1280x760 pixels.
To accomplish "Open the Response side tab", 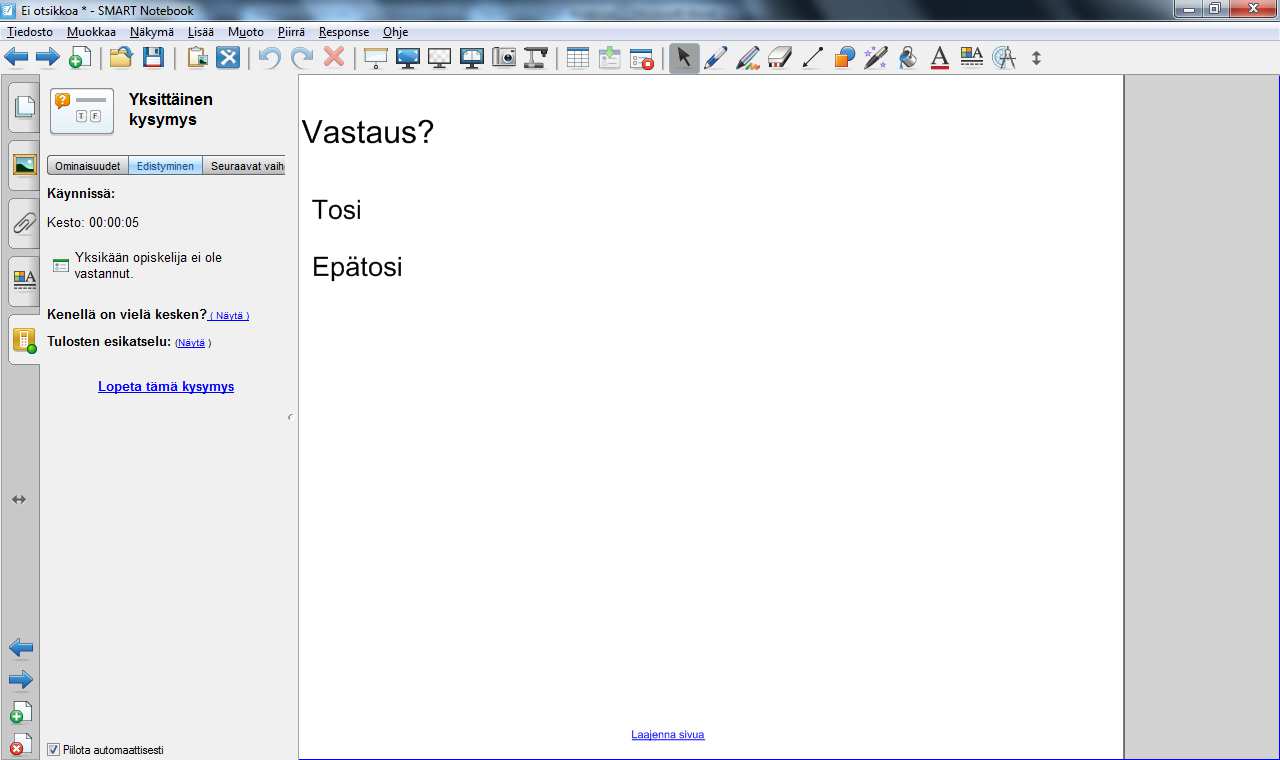I will 24,340.
